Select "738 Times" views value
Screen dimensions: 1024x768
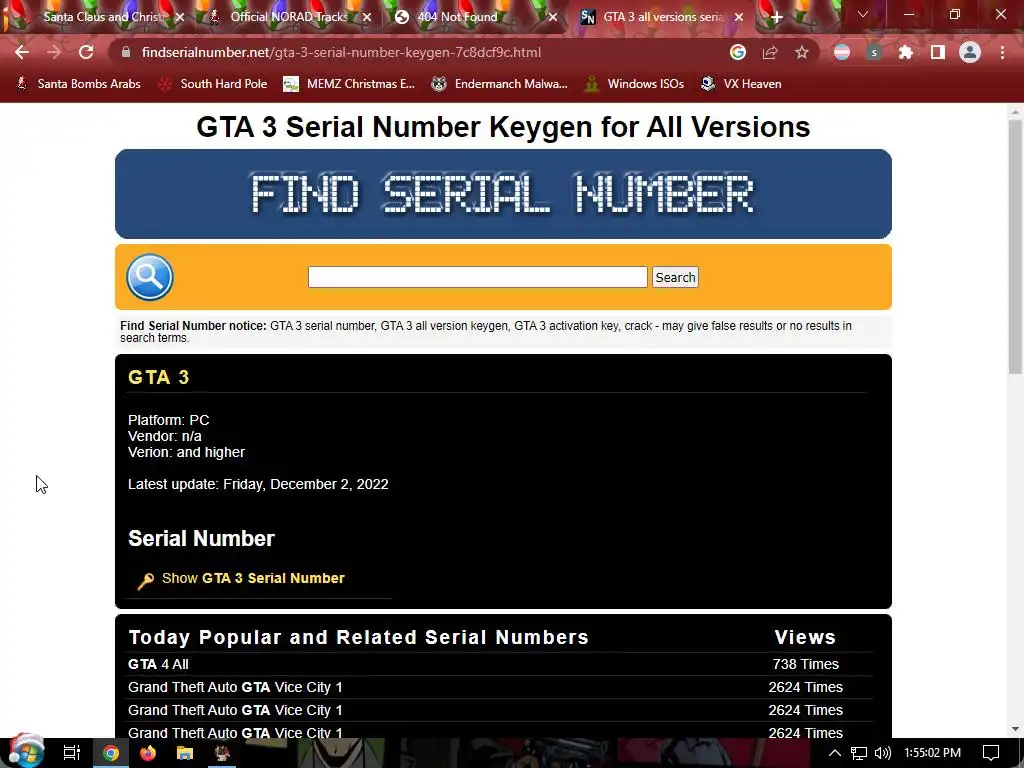click(805, 664)
